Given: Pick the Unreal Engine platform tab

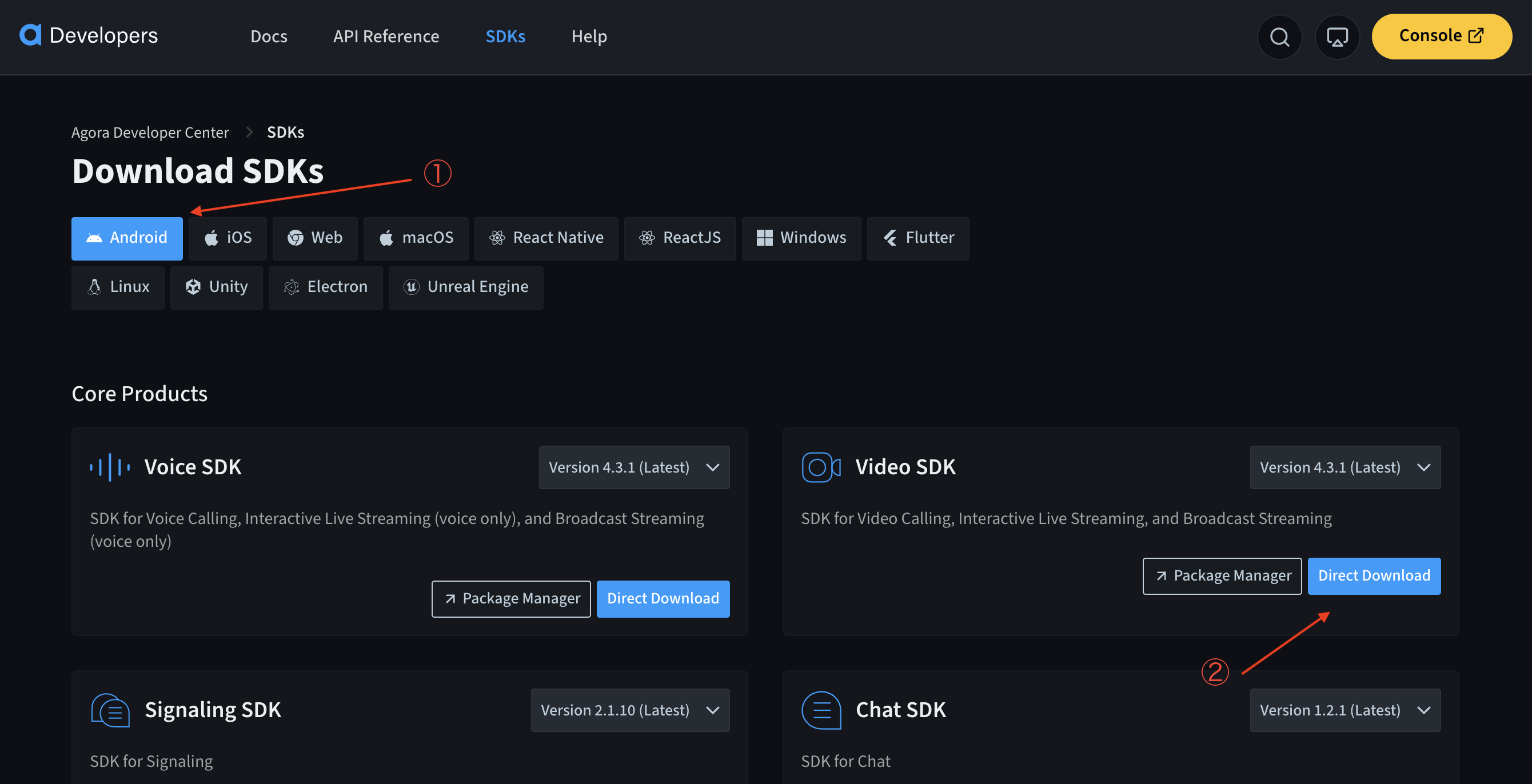Looking at the screenshot, I should [x=466, y=287].
